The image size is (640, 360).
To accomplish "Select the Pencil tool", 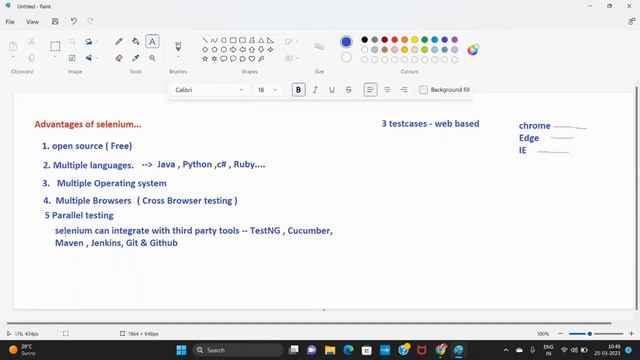I will coord(119,41).
